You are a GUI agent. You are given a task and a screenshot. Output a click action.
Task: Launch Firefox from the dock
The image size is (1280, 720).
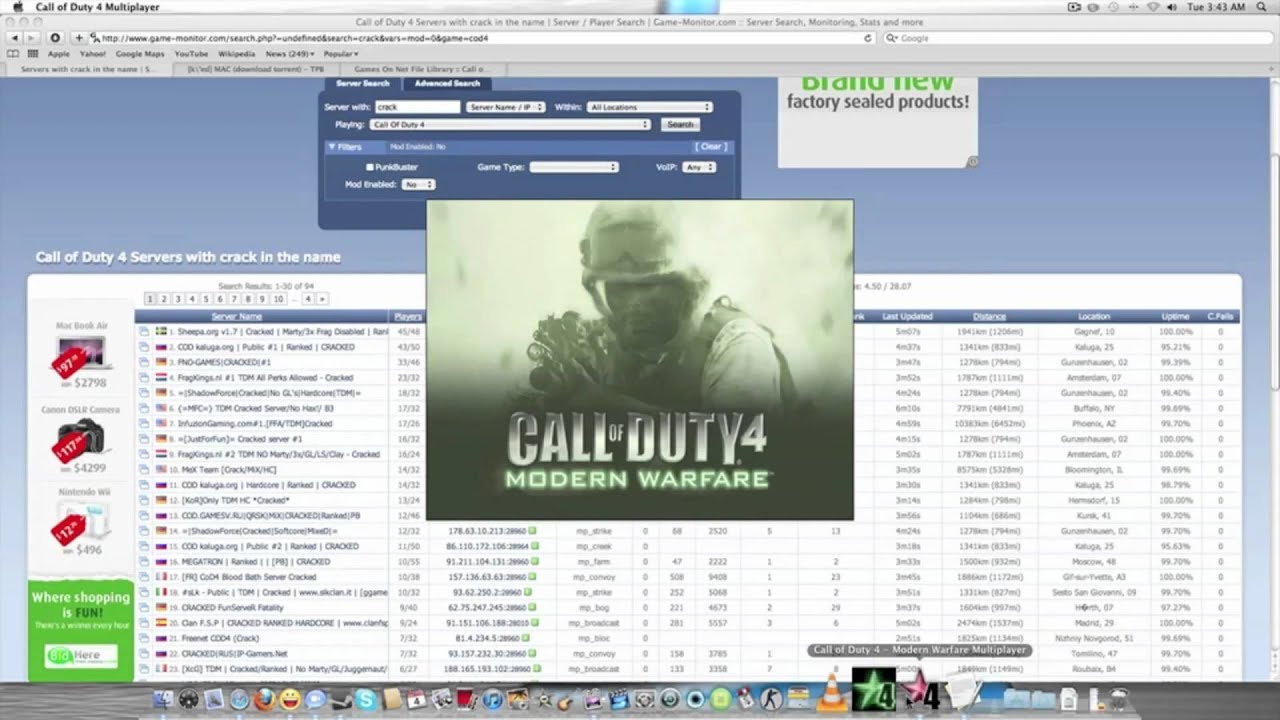(x=265, y=699)
